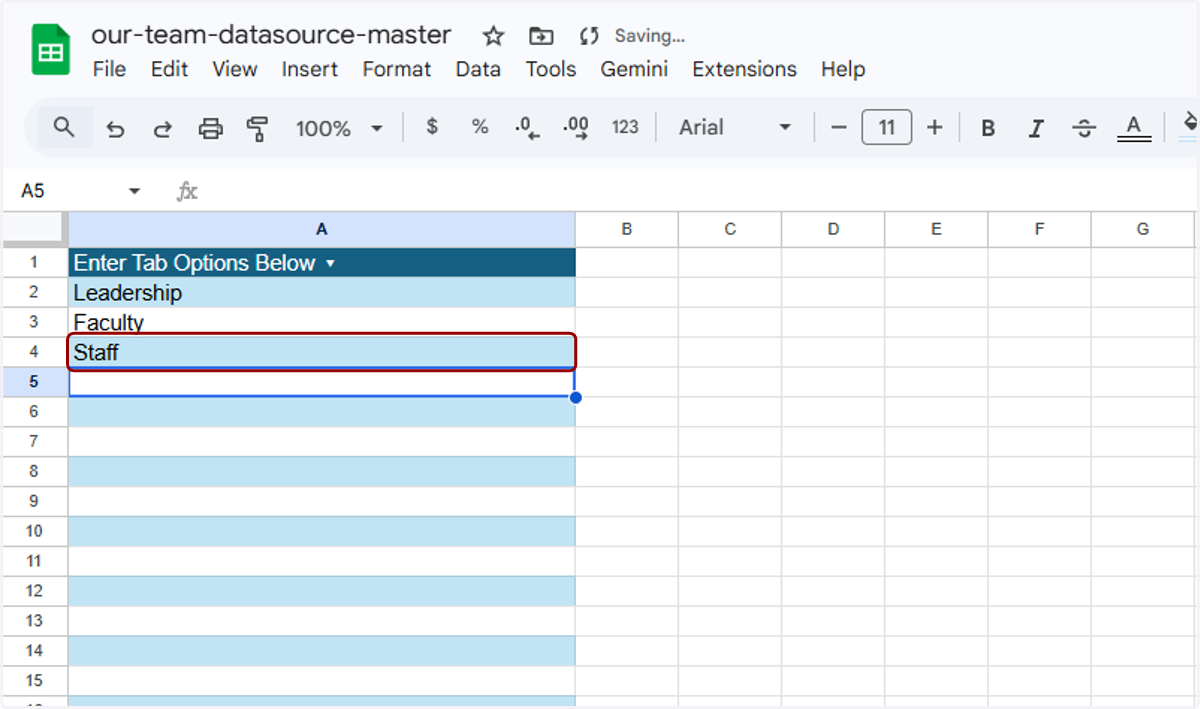1200x709 pixels.
Task: Open the Gemini menu
Action: click(x=634, y=69)
